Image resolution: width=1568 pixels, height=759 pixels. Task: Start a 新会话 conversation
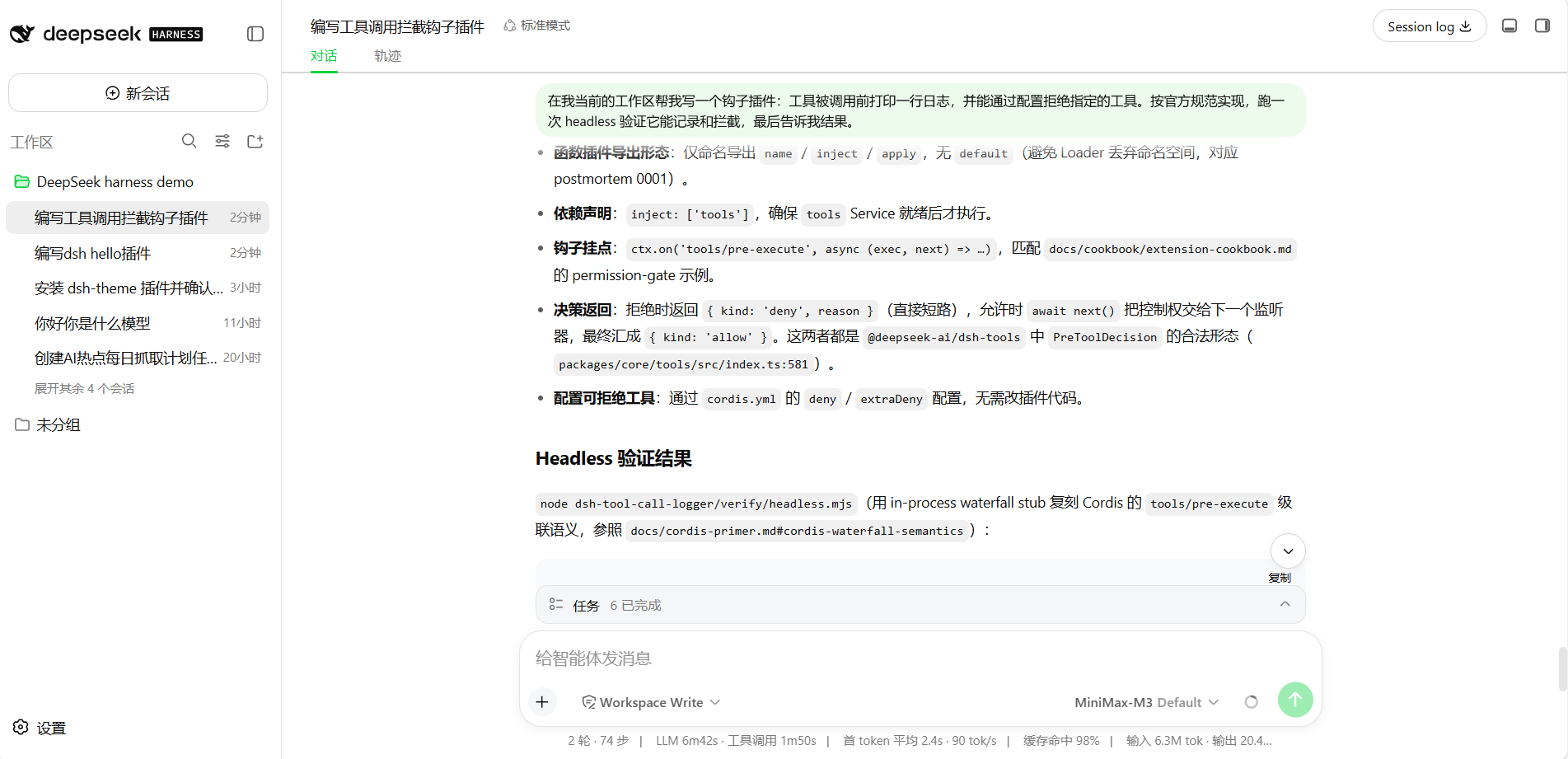pos(138,93)
